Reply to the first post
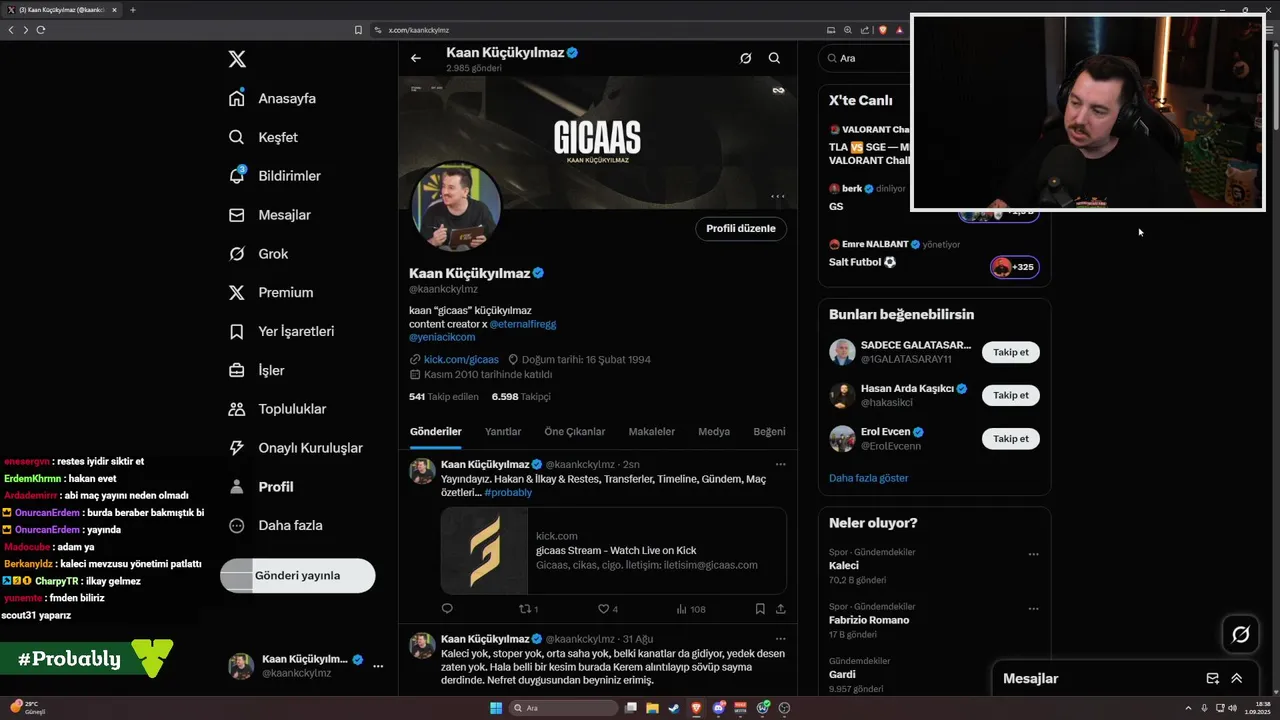This screenshot has height=720, width=1280. coord(447,608)
